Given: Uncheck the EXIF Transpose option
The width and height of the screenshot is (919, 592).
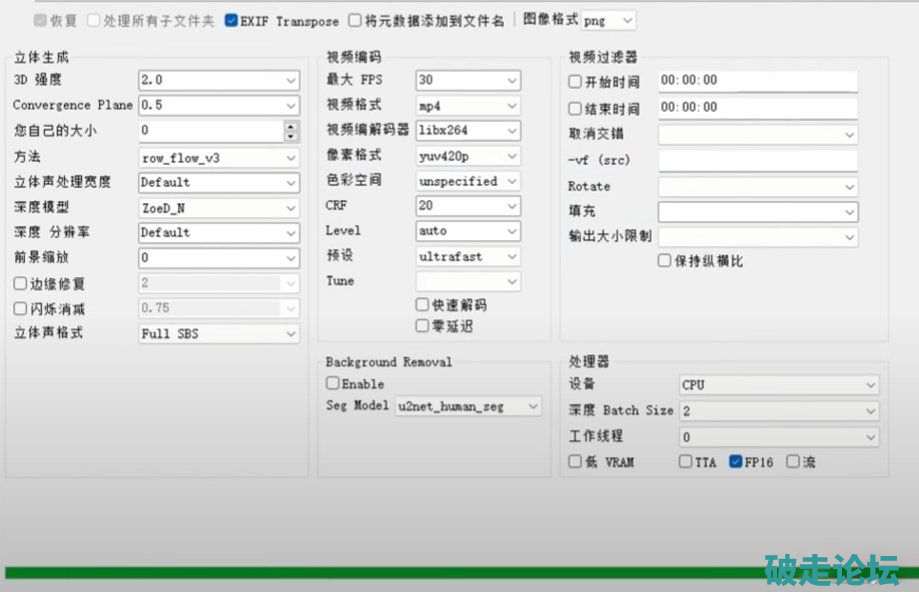Looking at the screenshot, I should click(231, 20).
